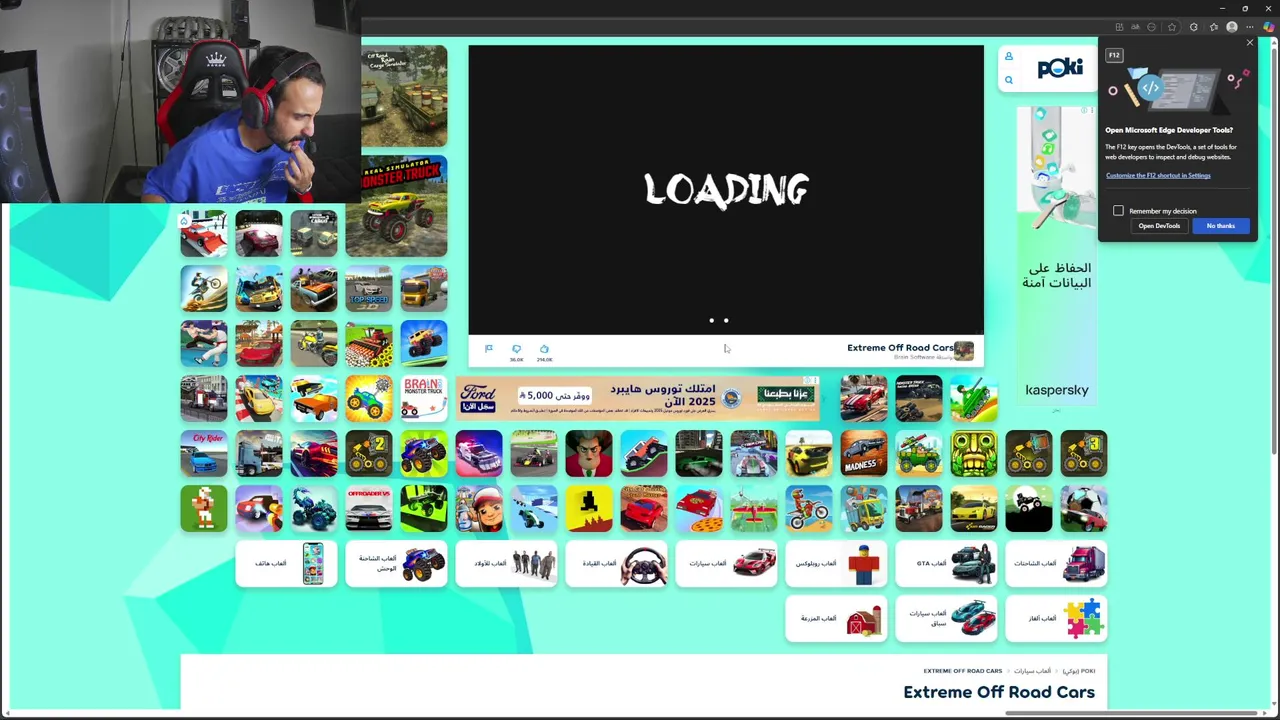The image size is (1280, 720).
Task: Click the LOADING game canvas
Action: (726, 190)
